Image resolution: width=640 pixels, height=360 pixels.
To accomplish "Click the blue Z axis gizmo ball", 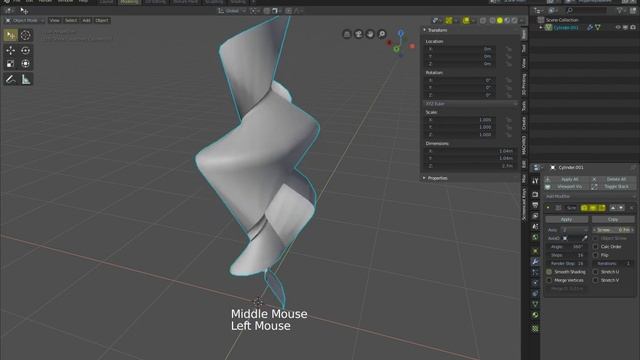I will (x=400, y=33).
